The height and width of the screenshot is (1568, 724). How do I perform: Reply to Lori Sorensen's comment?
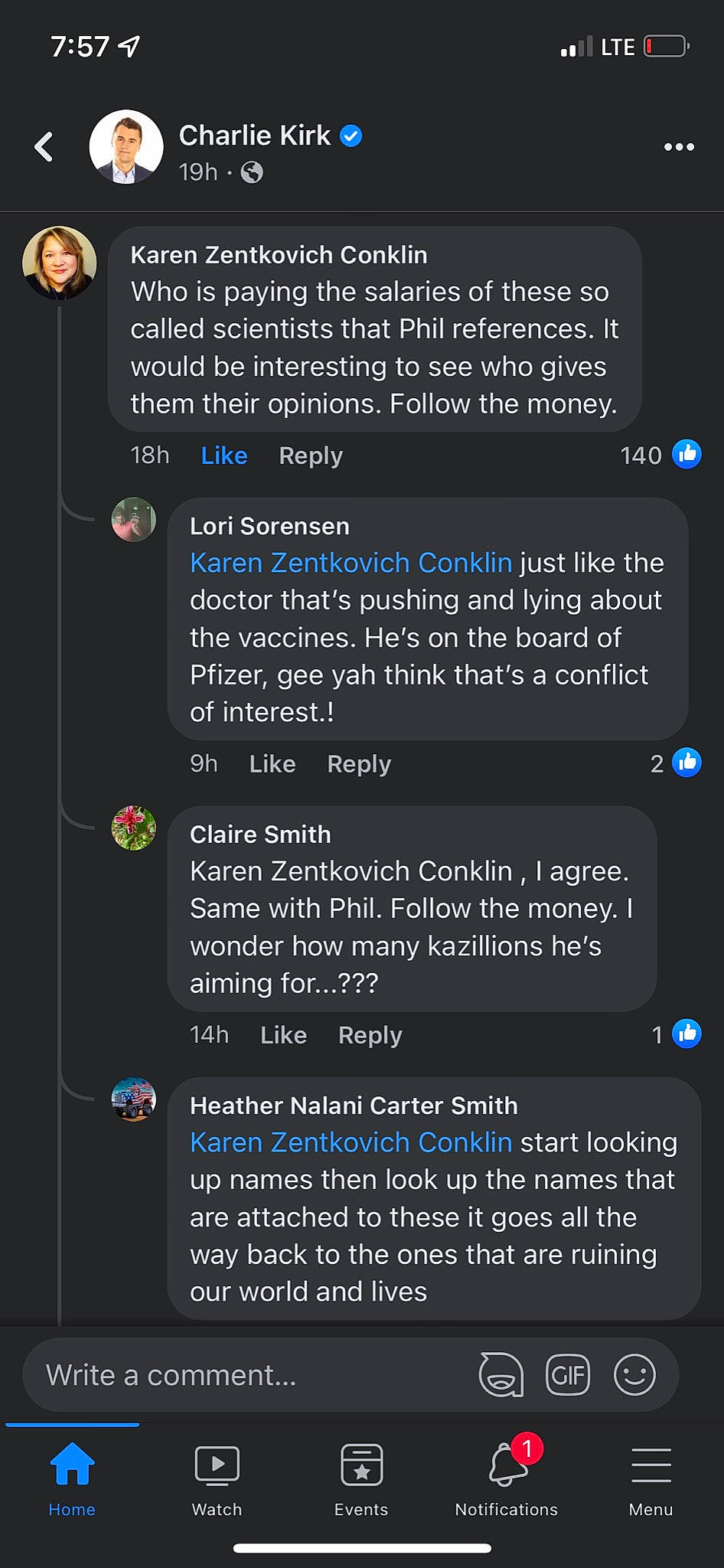[359, 764]
